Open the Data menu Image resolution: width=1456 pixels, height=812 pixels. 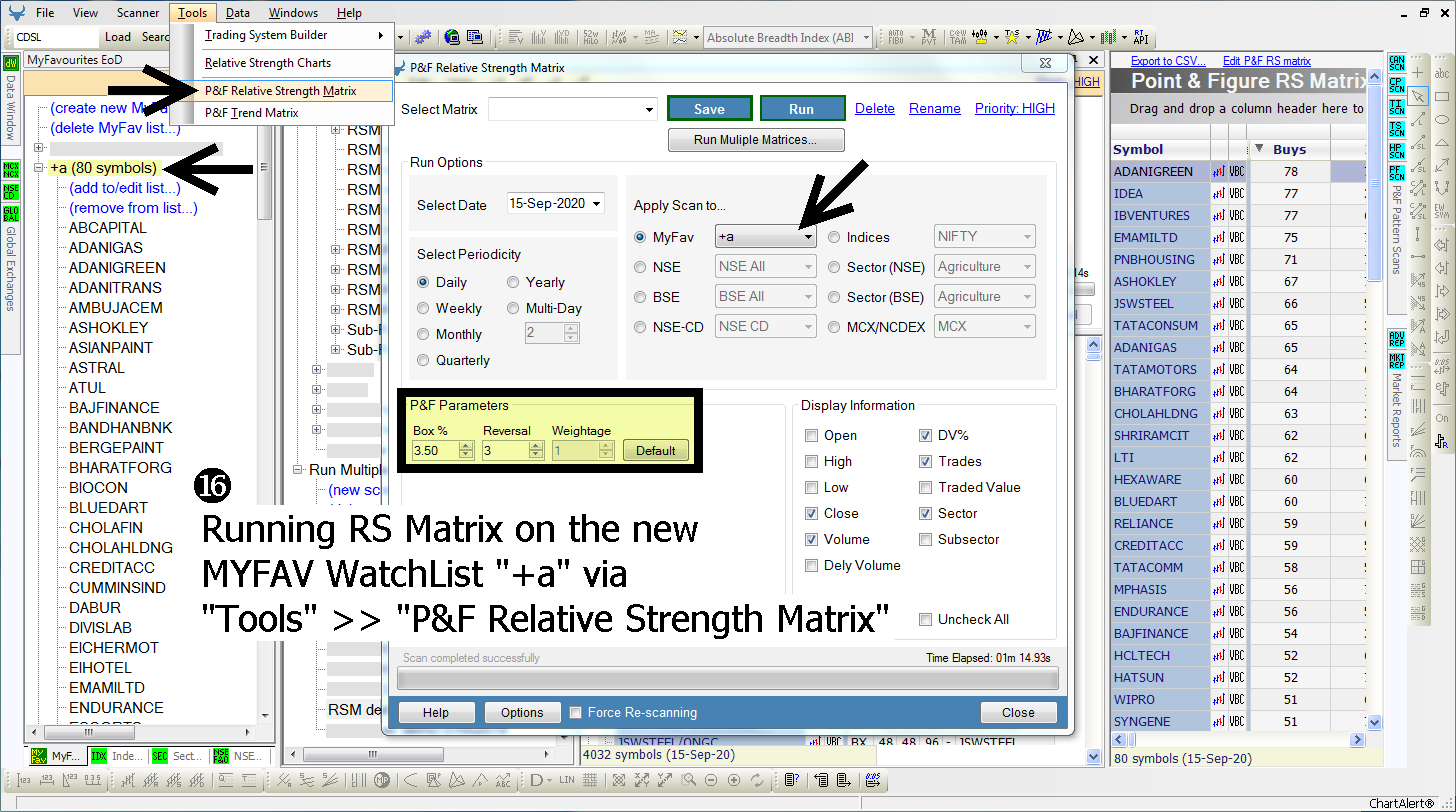[238, 13]
